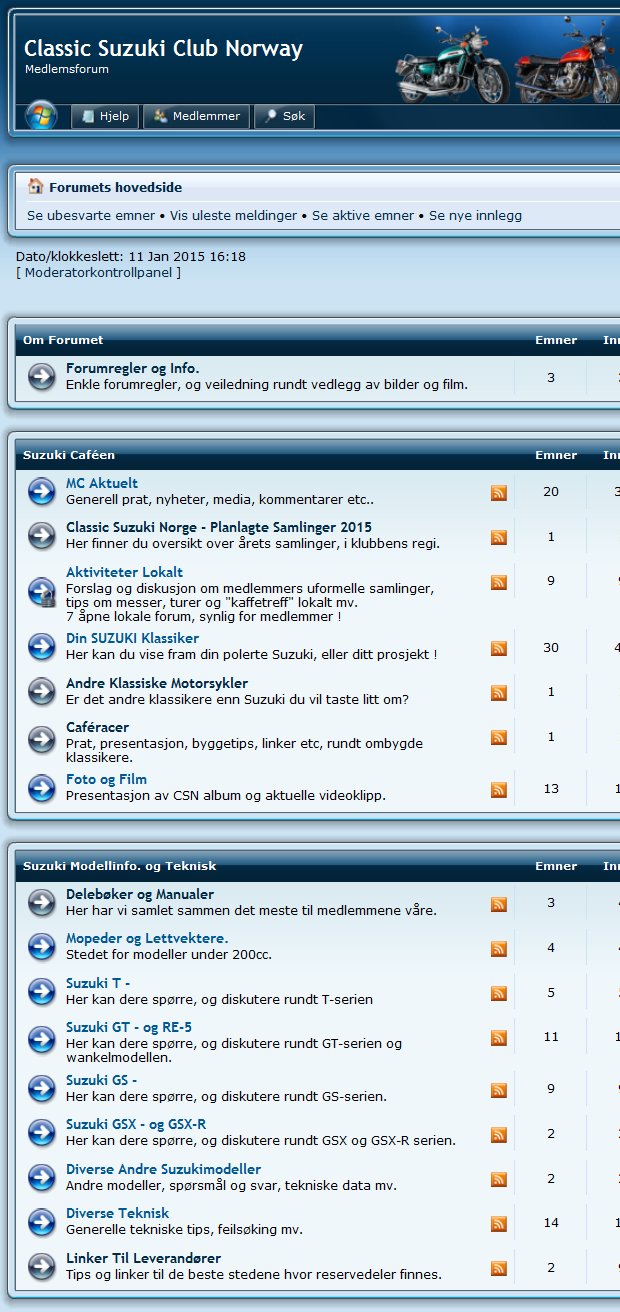Open Foto og Film forum

tap(107, 779)
